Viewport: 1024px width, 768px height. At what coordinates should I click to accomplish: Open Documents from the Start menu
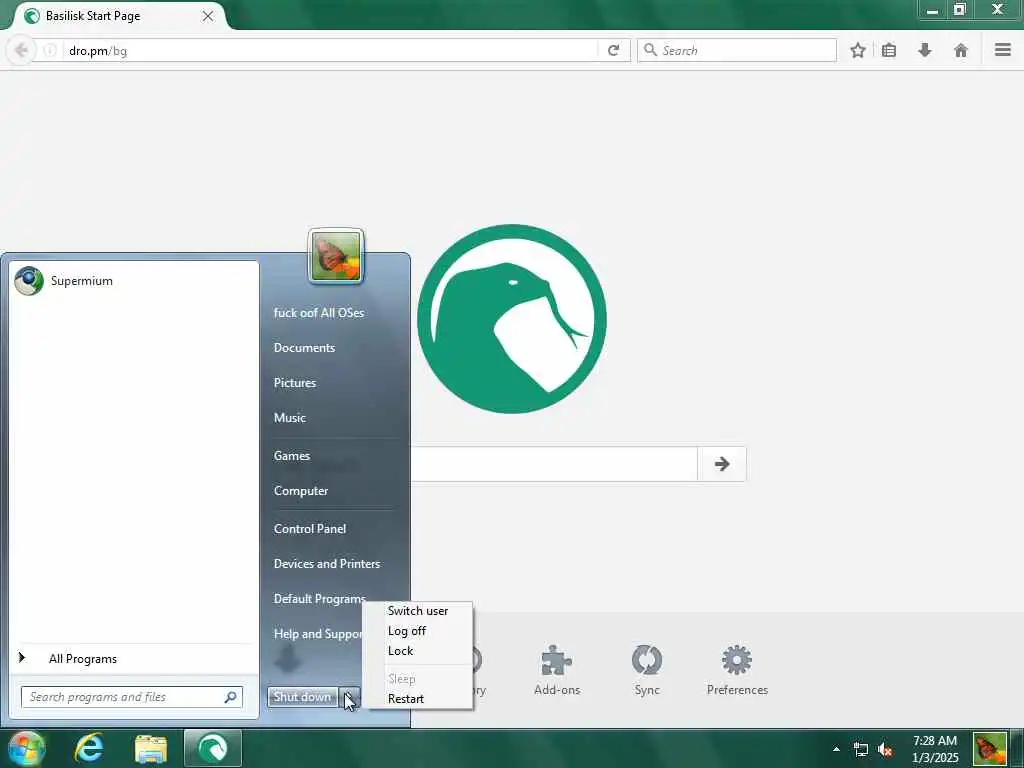pos(304,348)
